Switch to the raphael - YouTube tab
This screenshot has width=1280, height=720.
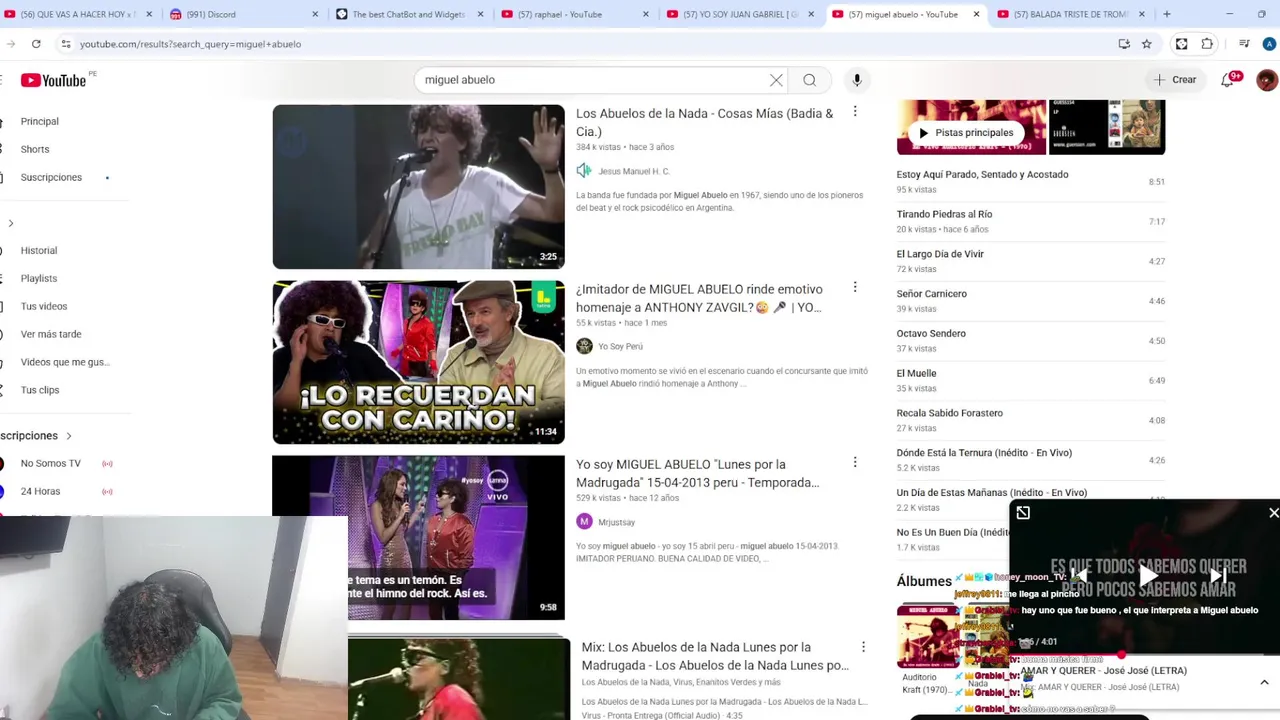tap(575, 14)
